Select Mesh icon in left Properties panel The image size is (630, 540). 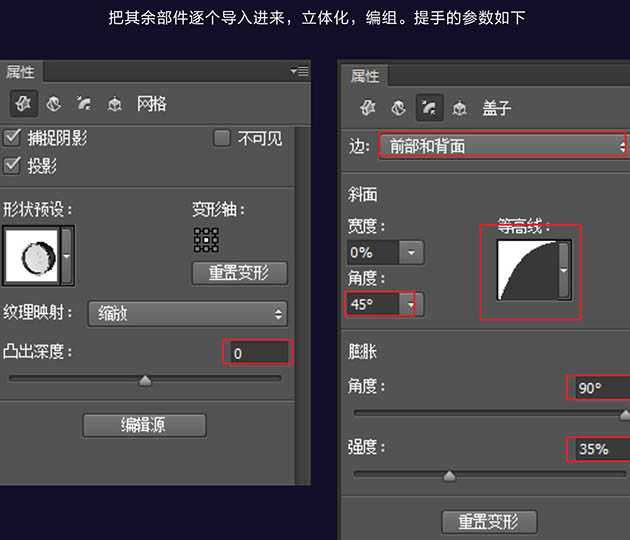(23, 104)
